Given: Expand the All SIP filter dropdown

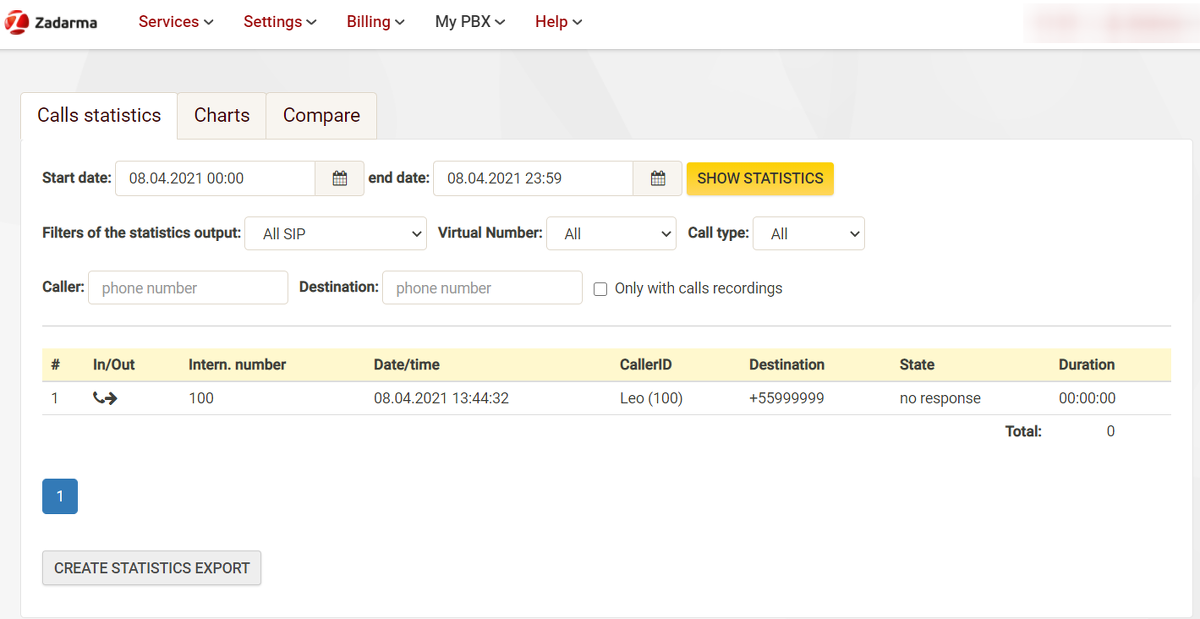Looking at the screenshot, I should 335,234.
